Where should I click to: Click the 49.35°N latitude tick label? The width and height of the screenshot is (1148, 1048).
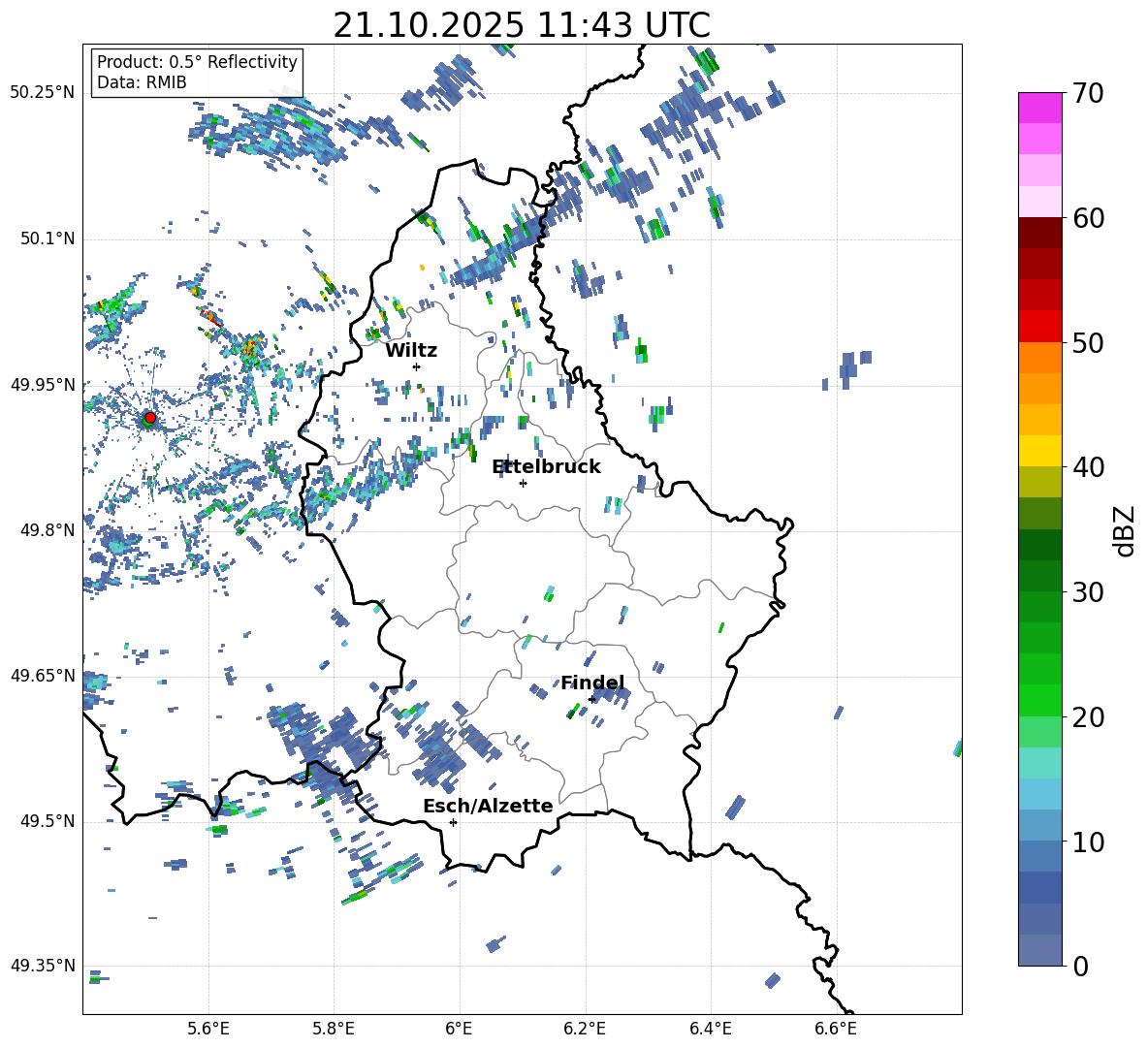pyautogui.click(x=42, y=966)
